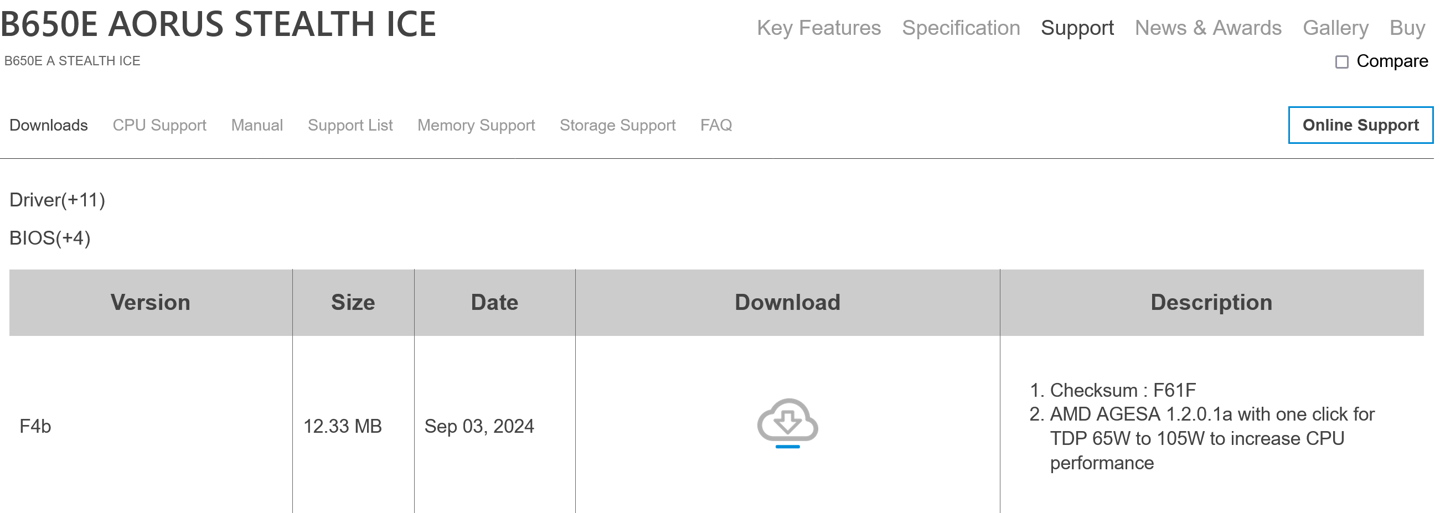Tick the Compare checkbox
The height and width of the screenshot is (513, 1440).
tap(1342, 62)
